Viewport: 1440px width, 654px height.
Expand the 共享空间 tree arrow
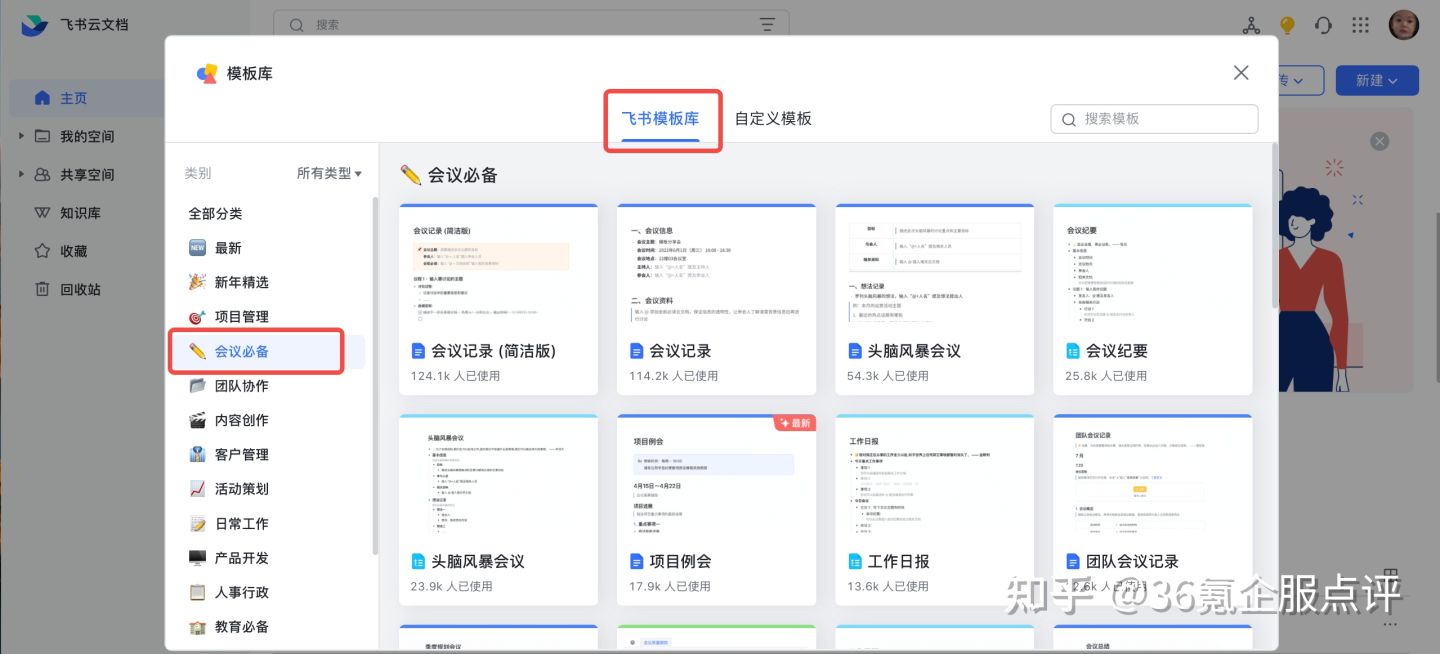tap(21, 174)
